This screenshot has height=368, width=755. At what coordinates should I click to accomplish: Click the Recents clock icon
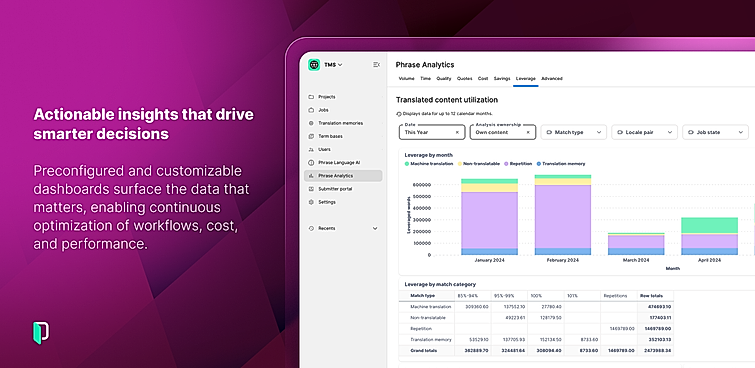coord(311,228)
